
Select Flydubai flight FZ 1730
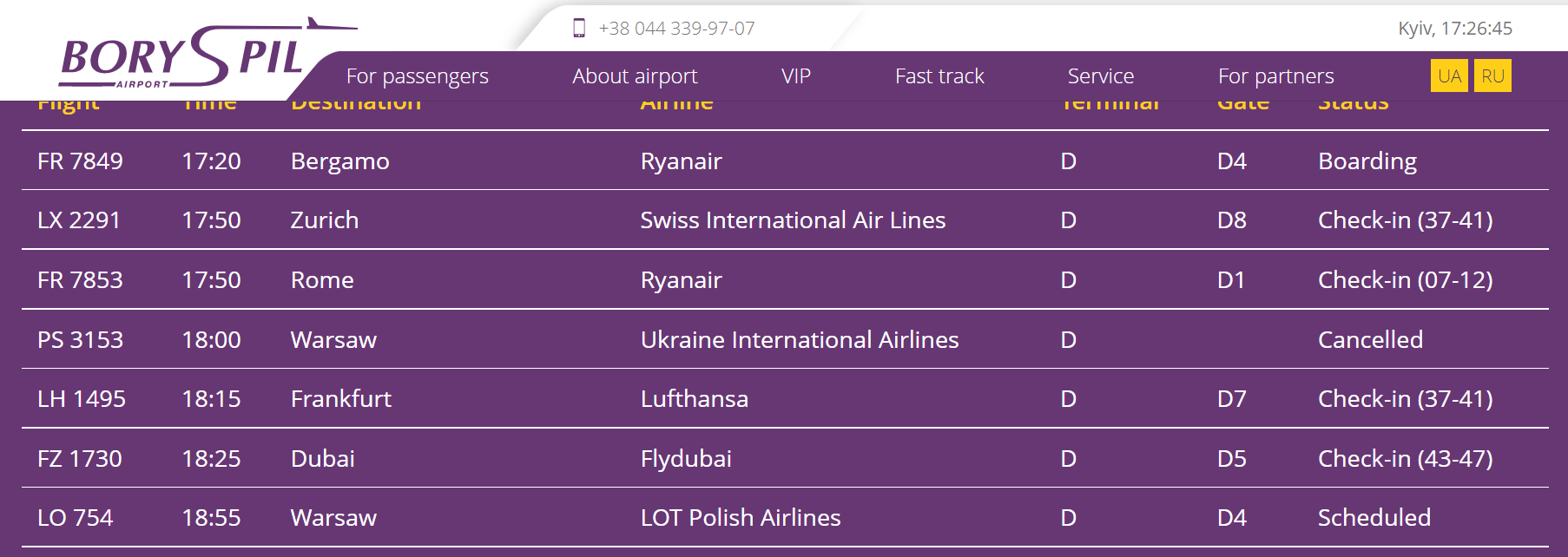pos(79,459)
